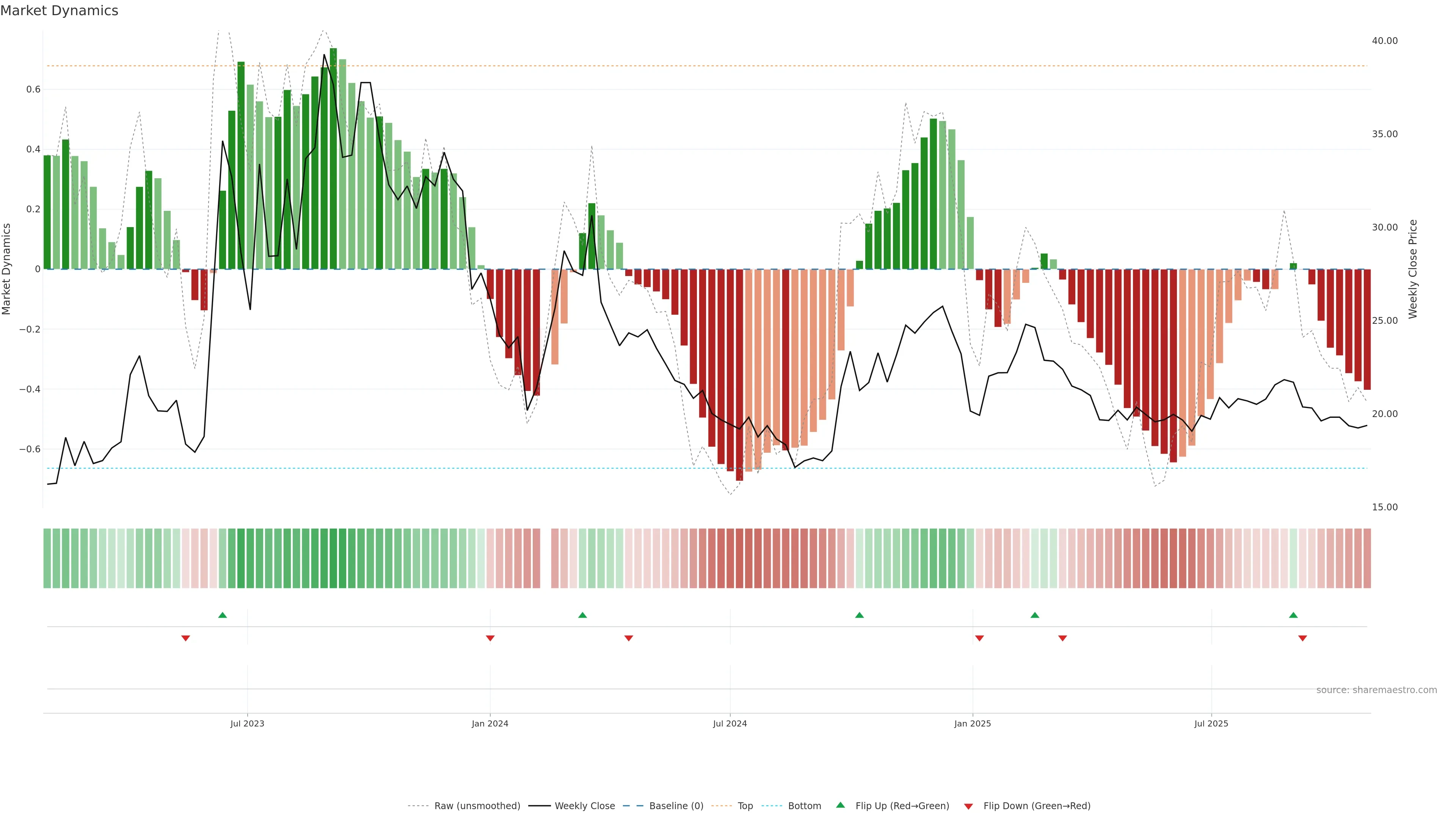Click the last red Flip Down marker, after Jul 2025
The image size is (1456, 819).
pyautogui.click(x=1302, y=638)
